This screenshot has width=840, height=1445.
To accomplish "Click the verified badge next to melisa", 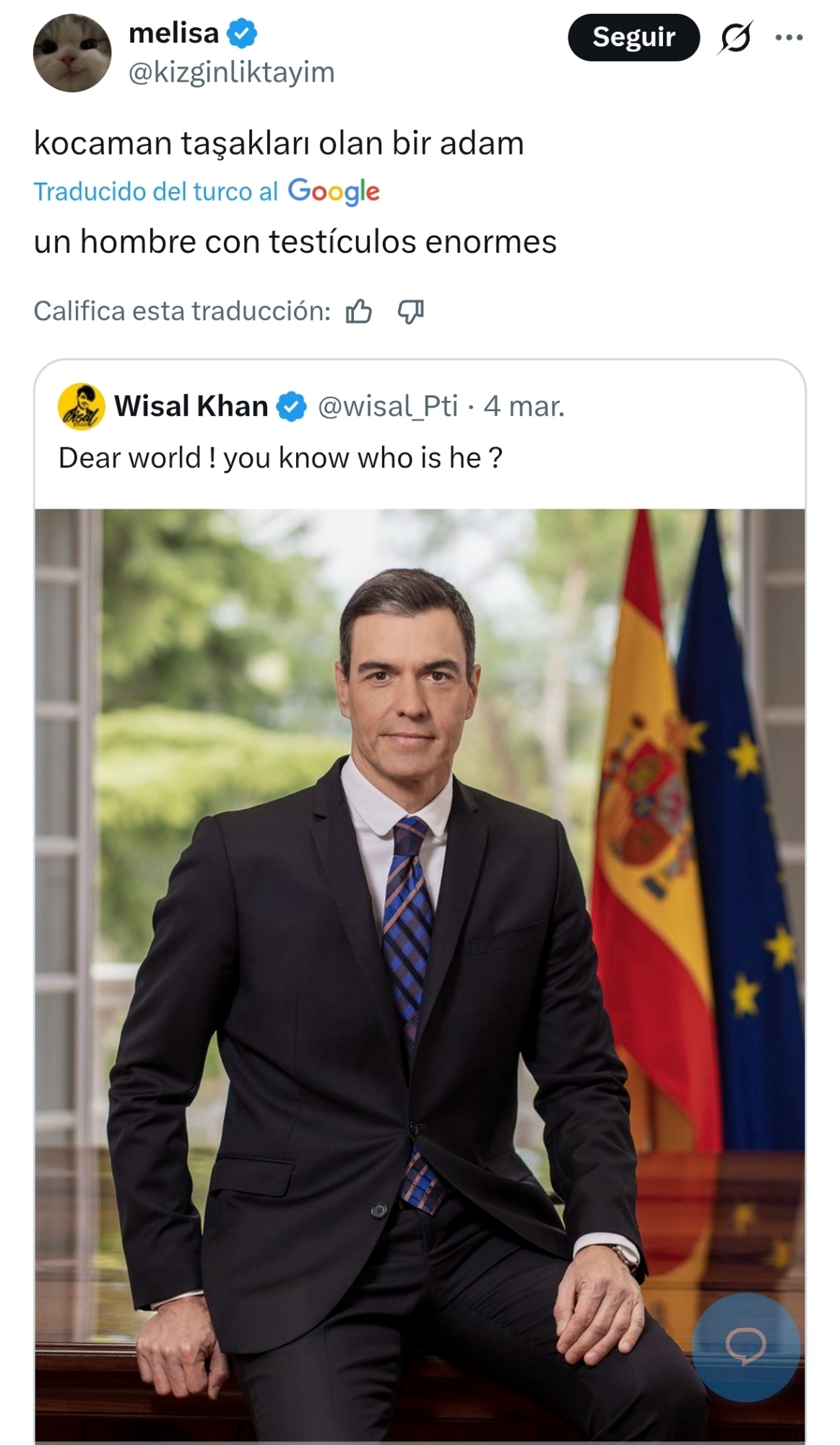I will [x=243, y=33].
